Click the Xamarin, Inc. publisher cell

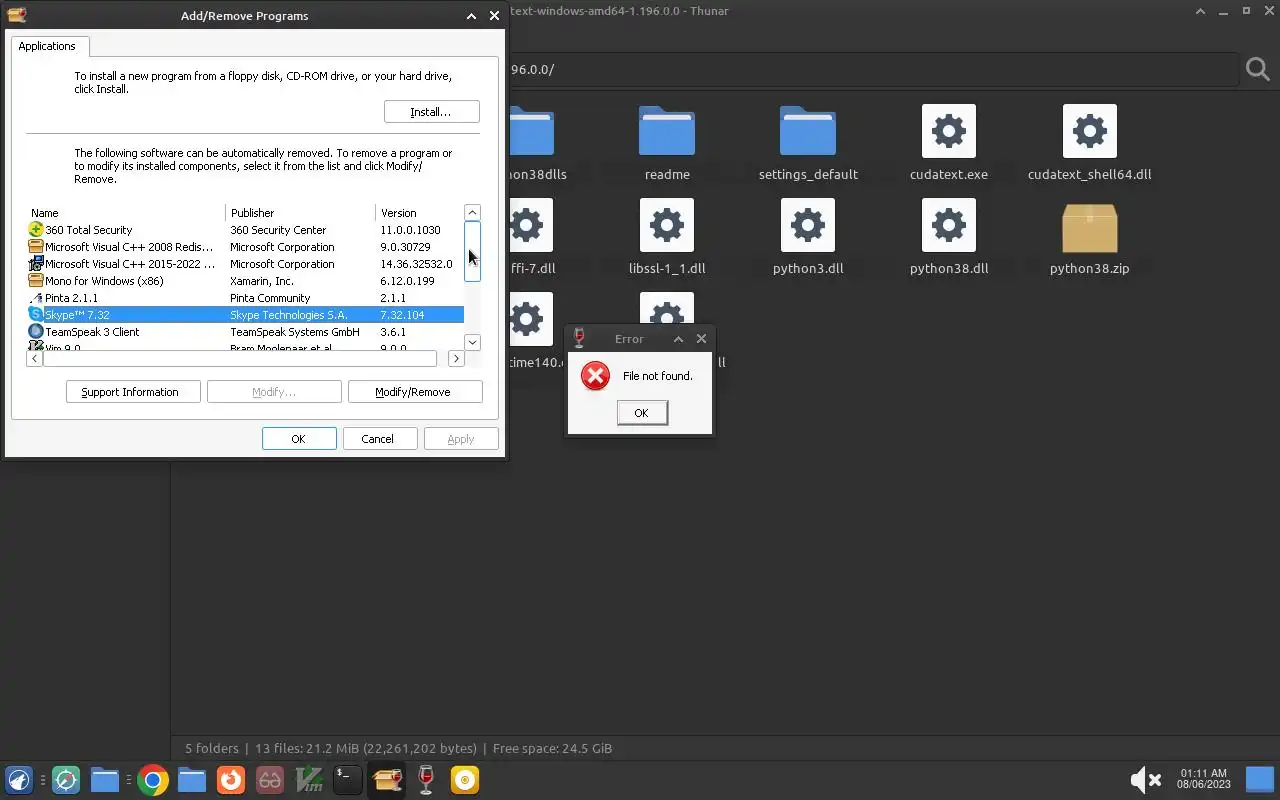click(x=262, y=281)
